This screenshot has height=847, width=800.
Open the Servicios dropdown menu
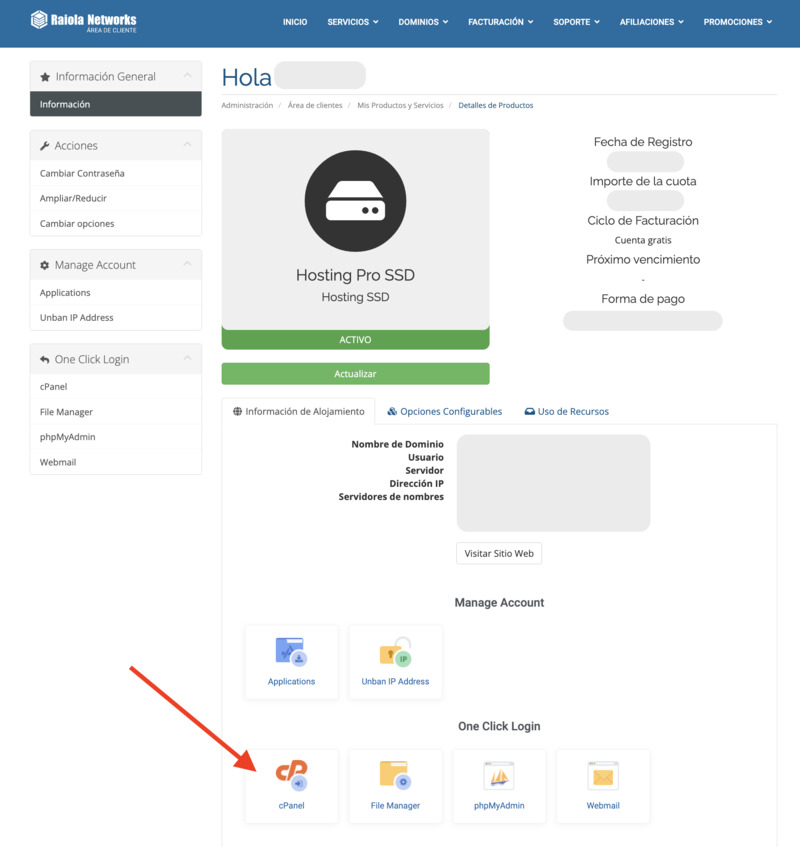click(353, 22)
